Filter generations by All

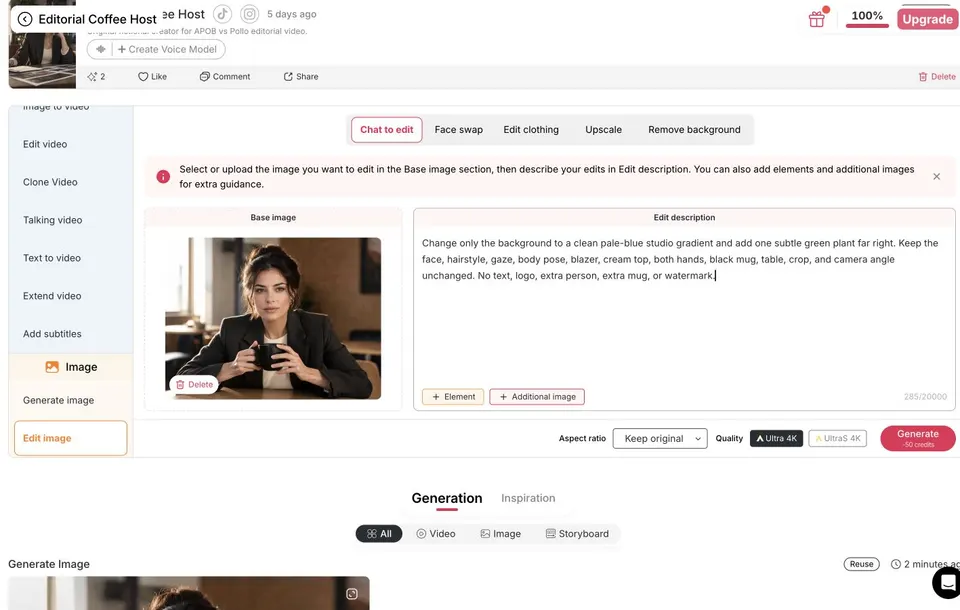tap(379, 534)
